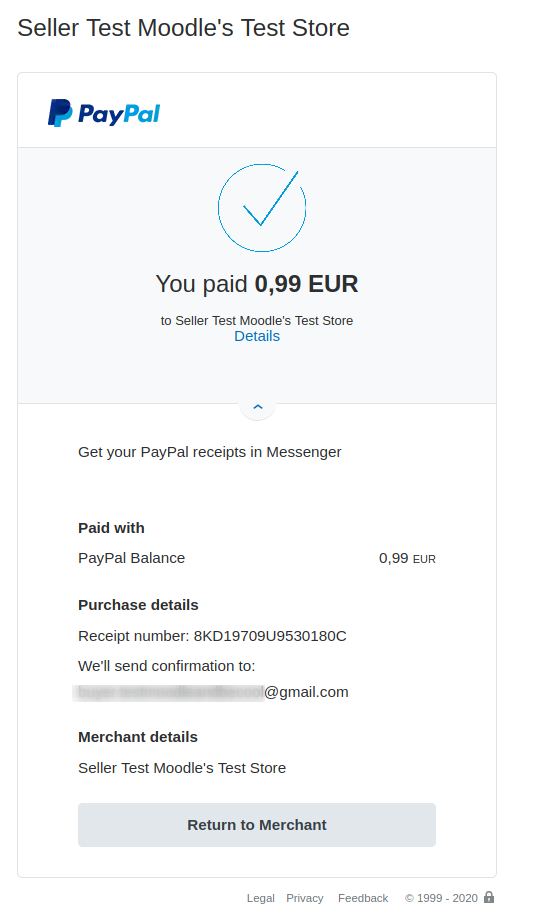The width and height of the screenshot is (534, 918).
Task: Open the Legal footer link
Action: pos(261,898)
